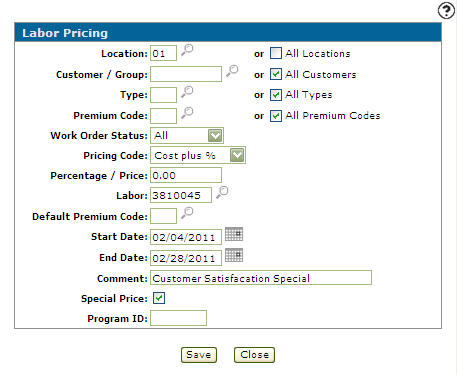Click the Default Premium Code lookup icon
Screen dimensions: 457x375
point(187,213)
